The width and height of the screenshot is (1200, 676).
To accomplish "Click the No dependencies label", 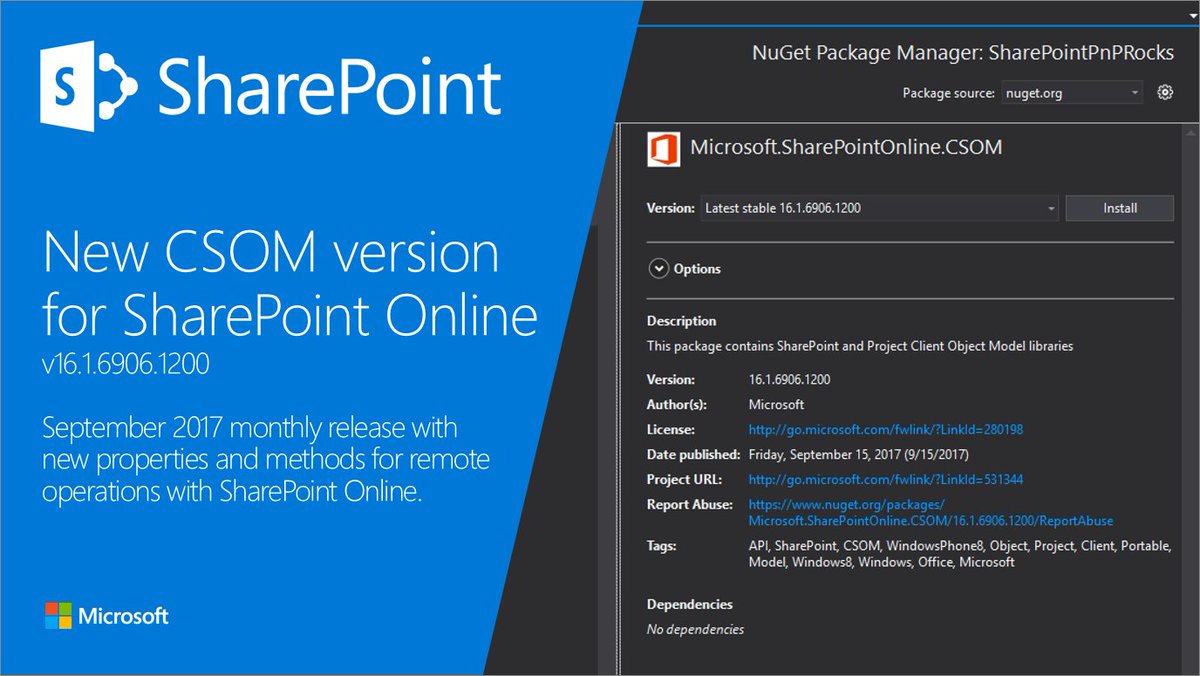I will point(696,629).
